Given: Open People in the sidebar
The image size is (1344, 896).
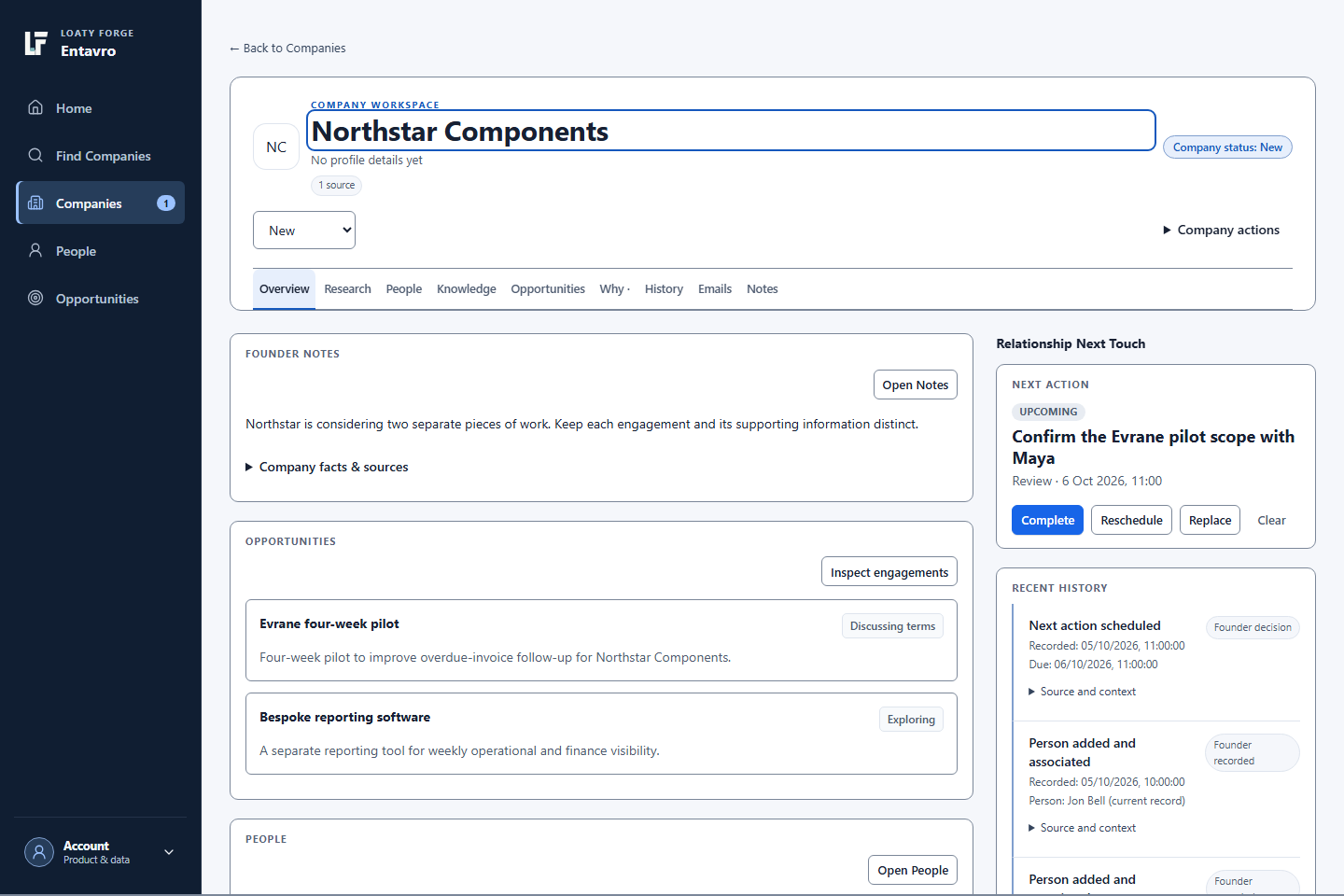Looking at the screenshot, I should point(101,251).
